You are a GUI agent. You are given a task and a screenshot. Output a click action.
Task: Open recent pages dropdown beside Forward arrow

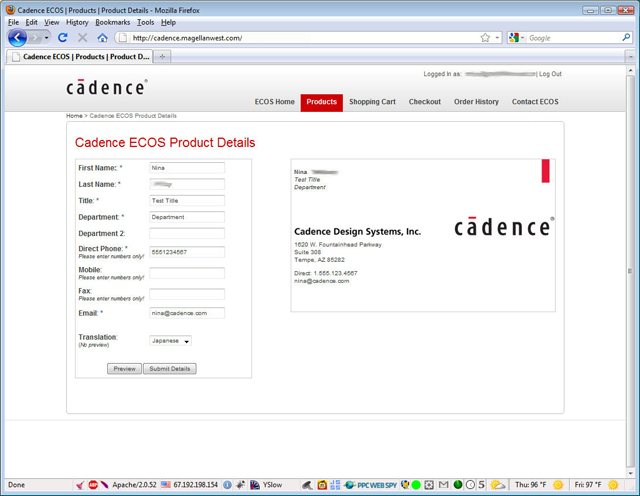pos(47,38)
